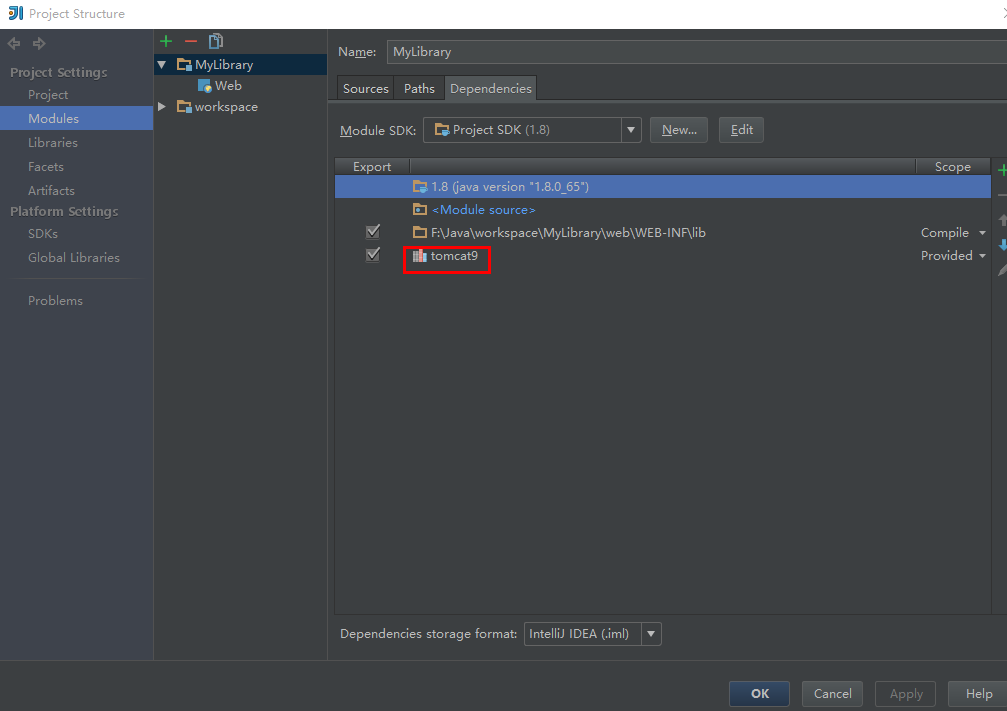The image size is (1007, 711).
Task: Select the Web facet tree item
Action: tap(228, 86)
